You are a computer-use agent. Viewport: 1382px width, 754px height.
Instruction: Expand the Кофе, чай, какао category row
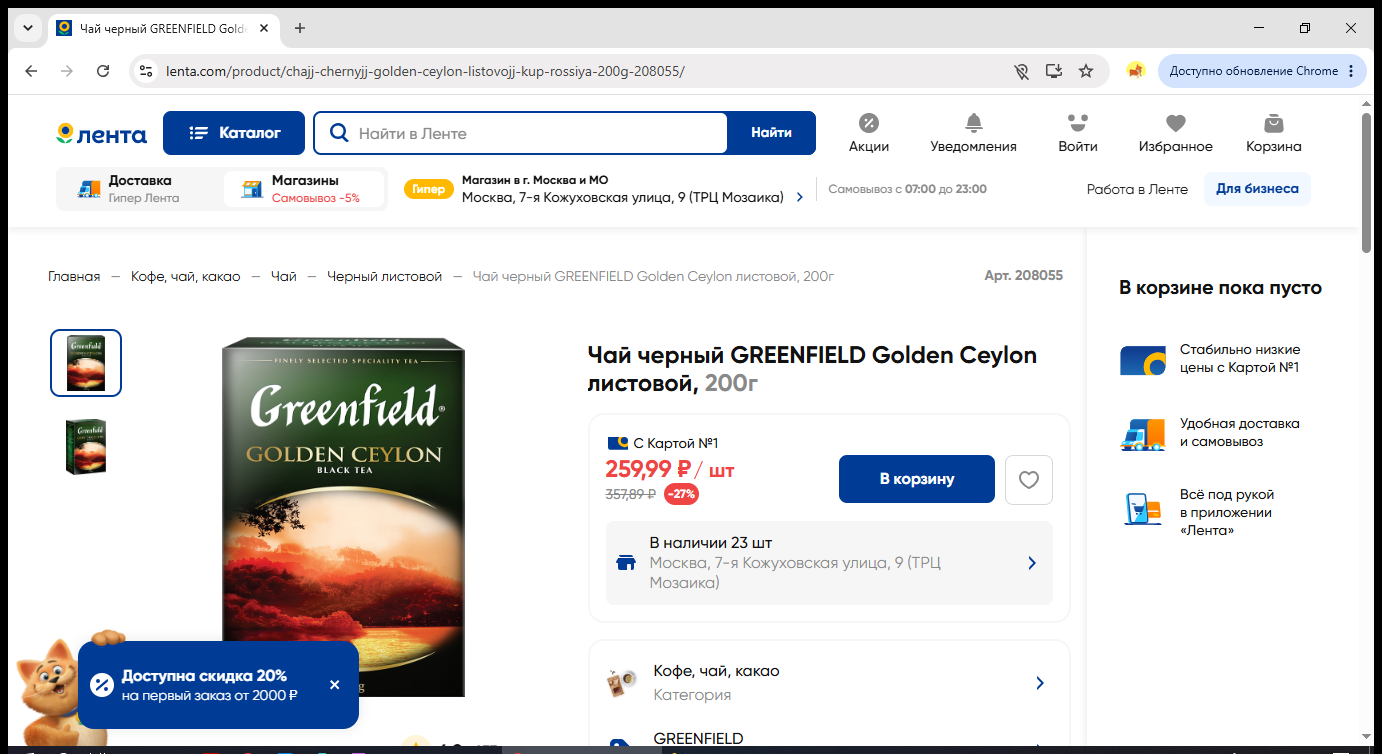tap(829, 683)
